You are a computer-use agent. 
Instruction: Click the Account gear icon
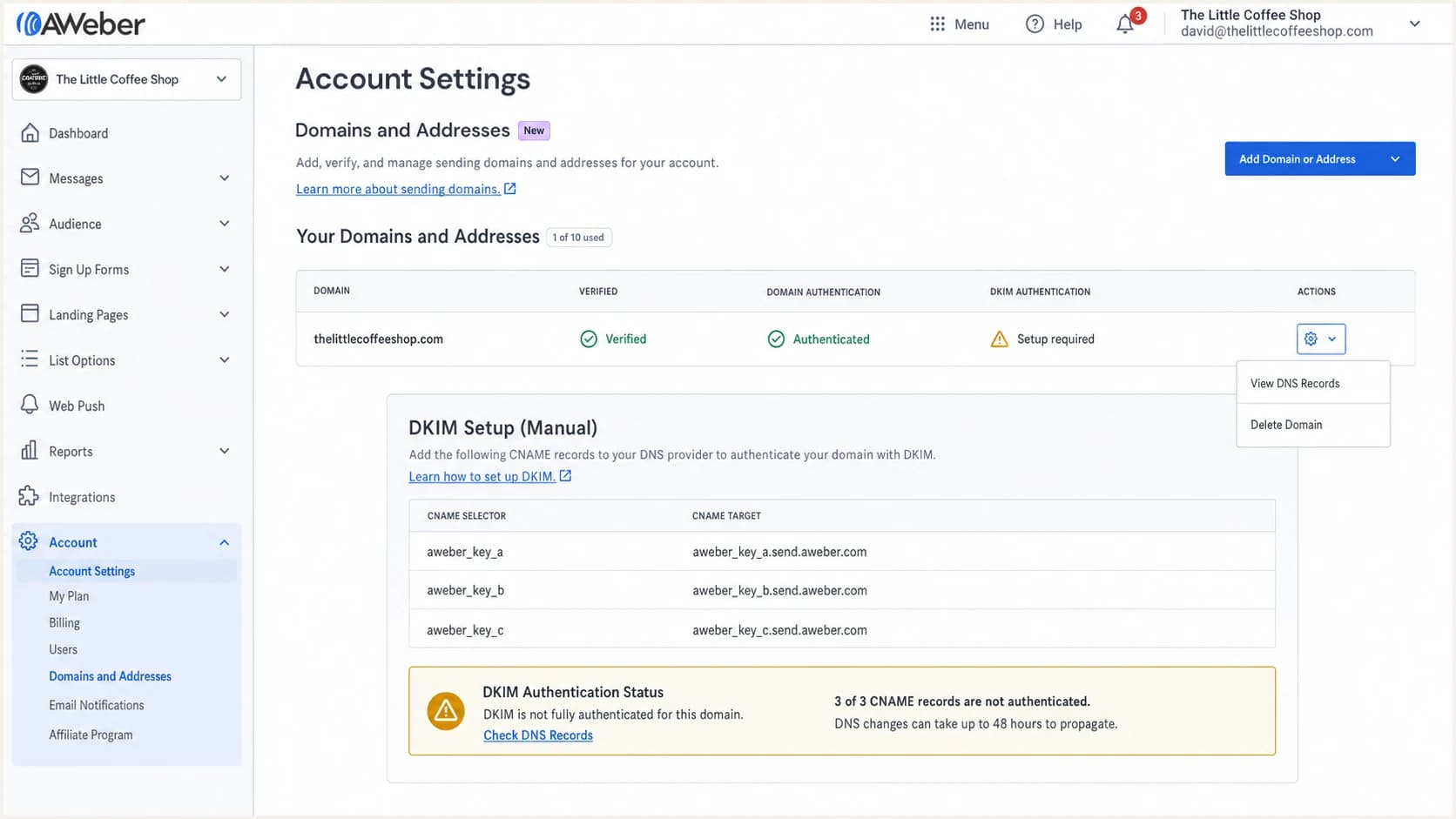(29, 541)
